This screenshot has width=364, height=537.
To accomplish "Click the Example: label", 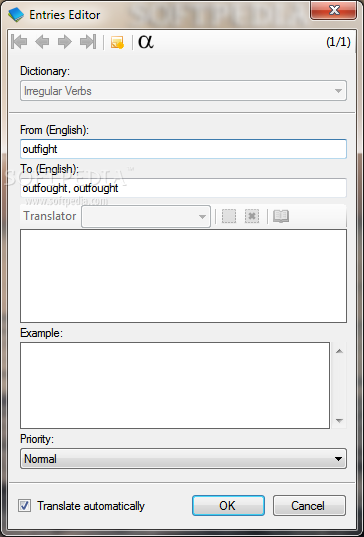I will point(41,333).
